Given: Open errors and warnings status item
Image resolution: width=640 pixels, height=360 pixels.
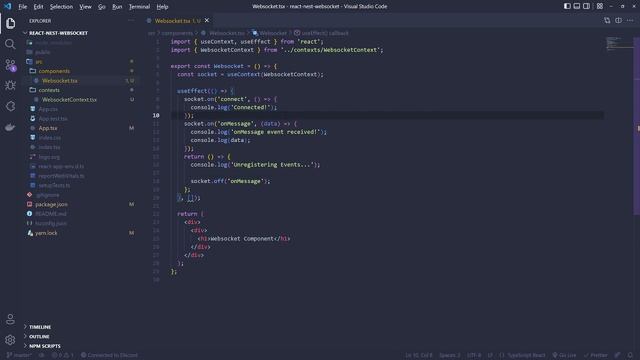Looking at the screenshot, I should coord(62,355).
